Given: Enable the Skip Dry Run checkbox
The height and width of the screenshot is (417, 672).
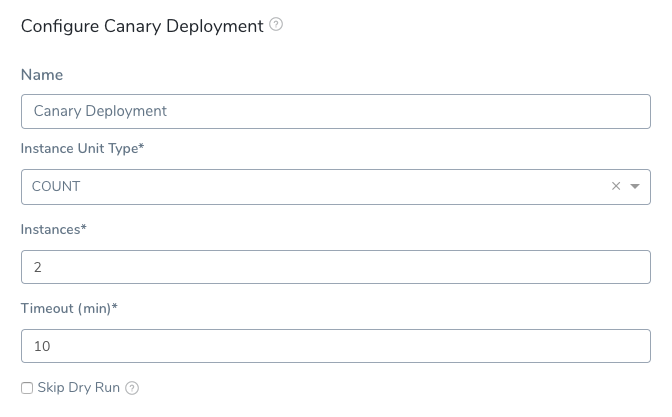Looking at the screenshot, I should pyautogui.click(x=27, y=388).
